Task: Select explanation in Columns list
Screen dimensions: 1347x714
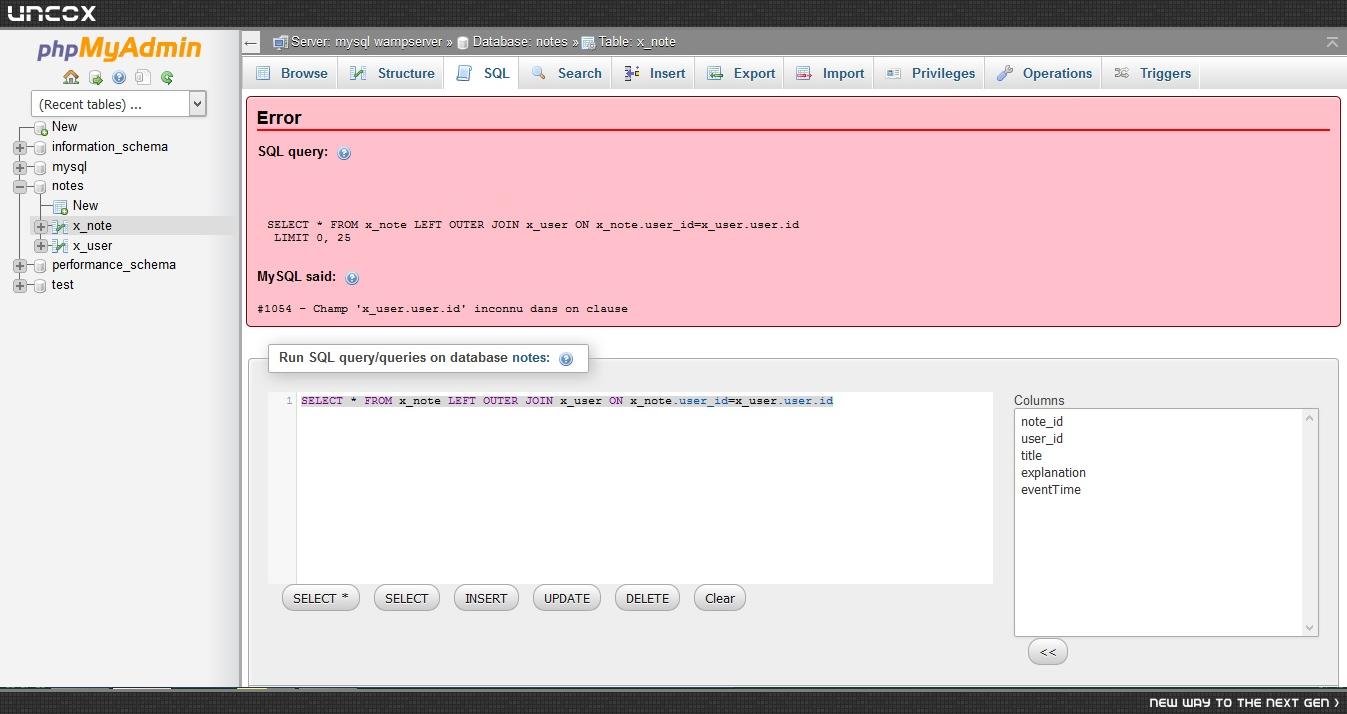Action: 1053,473
